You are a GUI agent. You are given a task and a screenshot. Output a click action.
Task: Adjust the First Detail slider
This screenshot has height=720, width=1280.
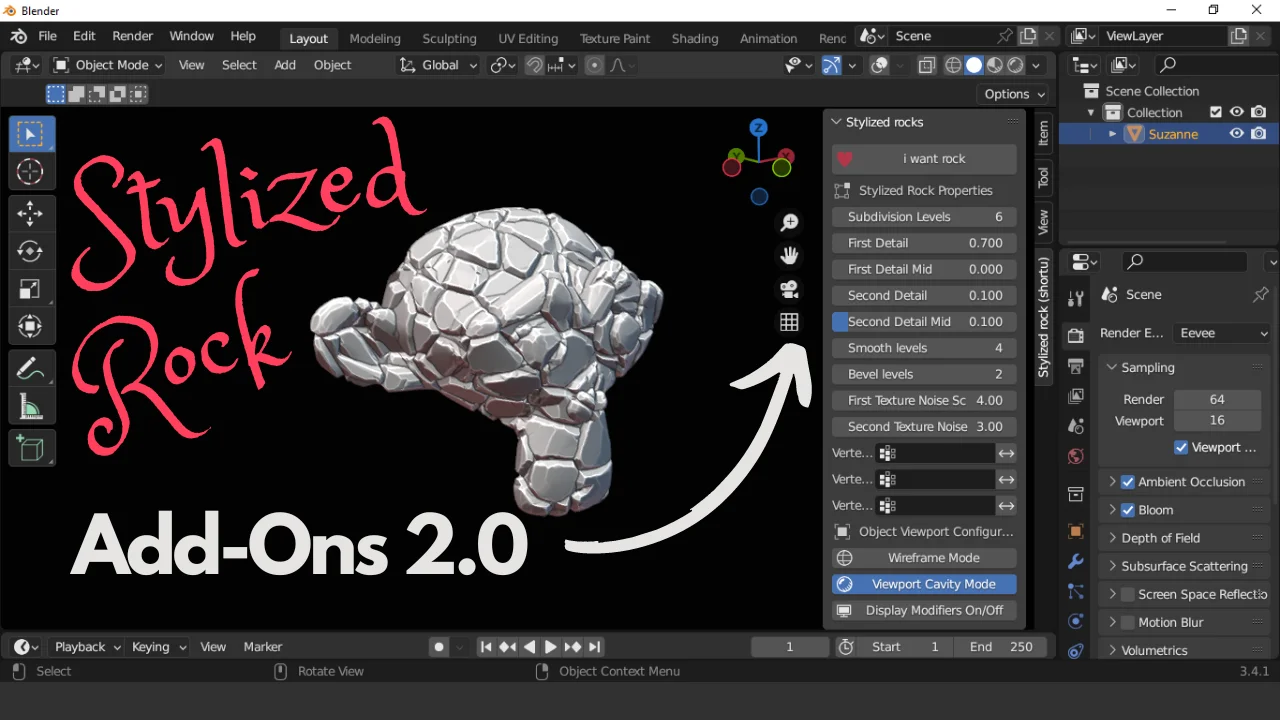point(924,243)
